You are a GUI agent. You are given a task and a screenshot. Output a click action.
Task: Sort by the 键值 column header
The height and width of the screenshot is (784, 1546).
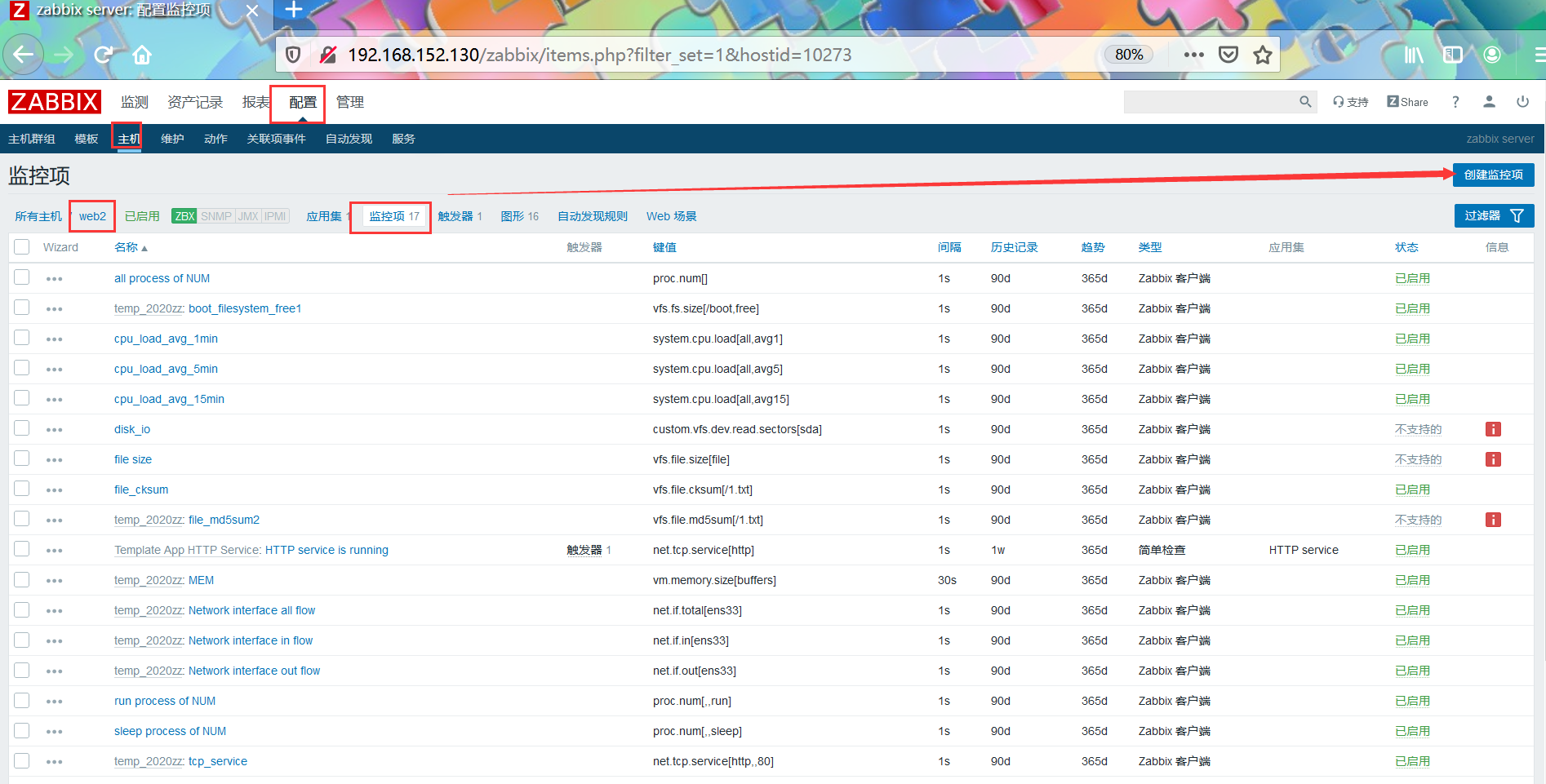[664, 247]
